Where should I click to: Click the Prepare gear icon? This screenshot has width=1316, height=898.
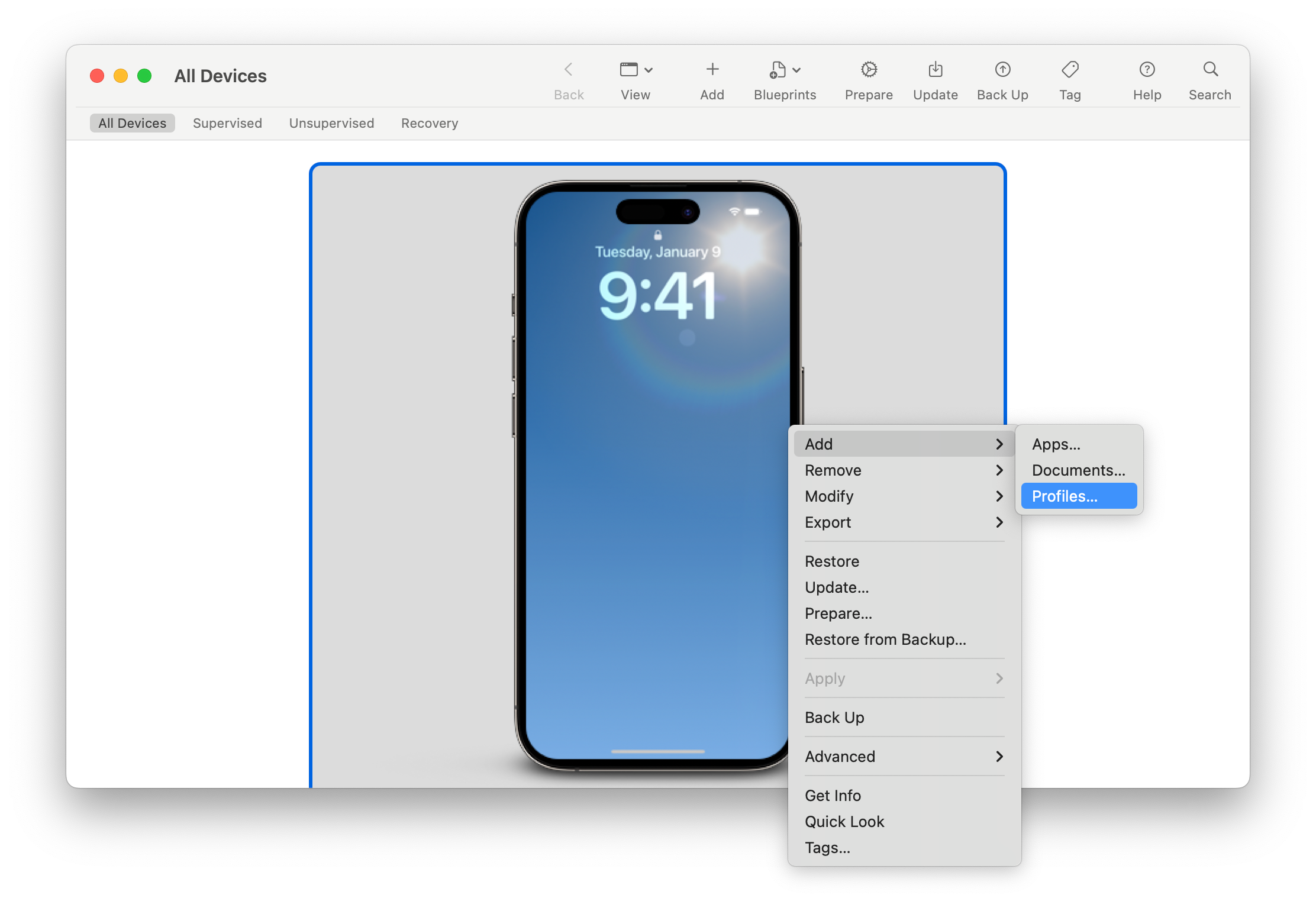(x=869, y=70)
